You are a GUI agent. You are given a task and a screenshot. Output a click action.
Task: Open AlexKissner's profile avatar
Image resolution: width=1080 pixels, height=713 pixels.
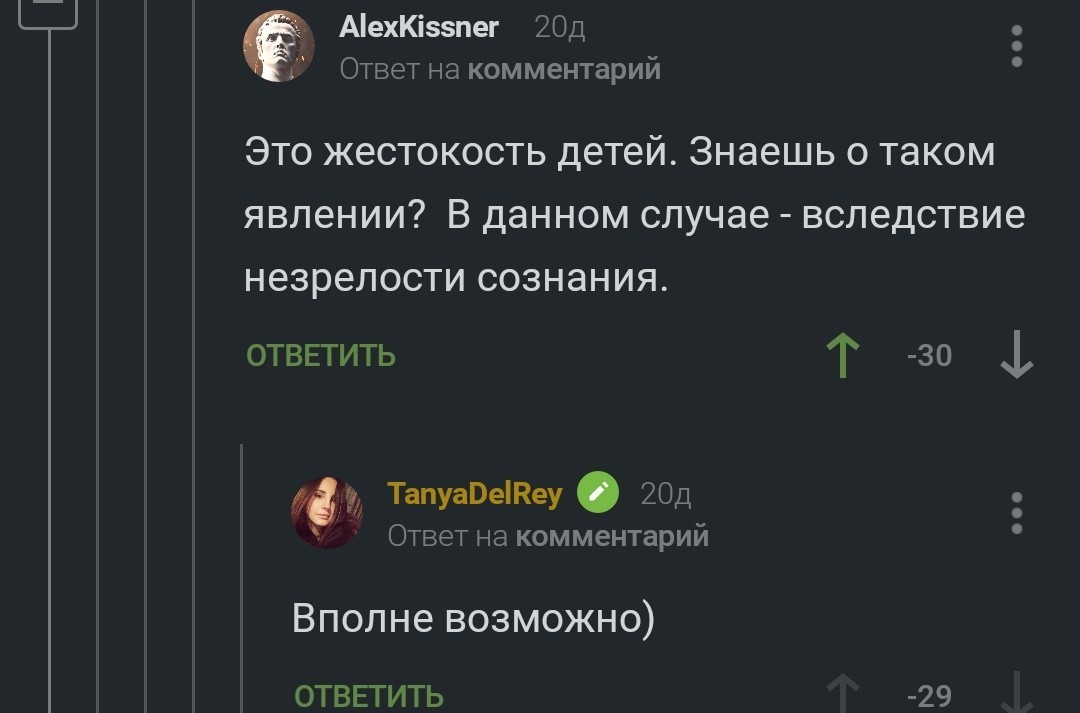pos(279,46)
